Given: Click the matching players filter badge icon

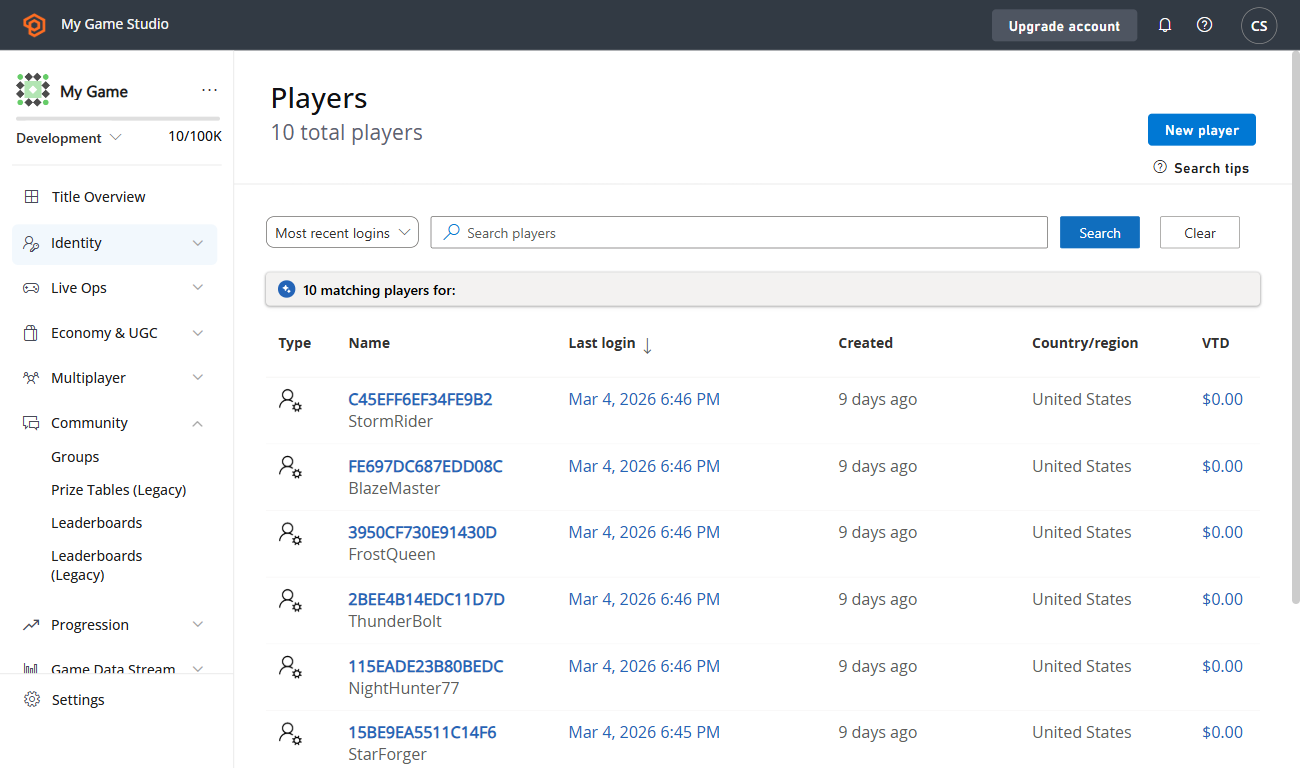Looking at the screenshot, I should click(x=287, y=290).
